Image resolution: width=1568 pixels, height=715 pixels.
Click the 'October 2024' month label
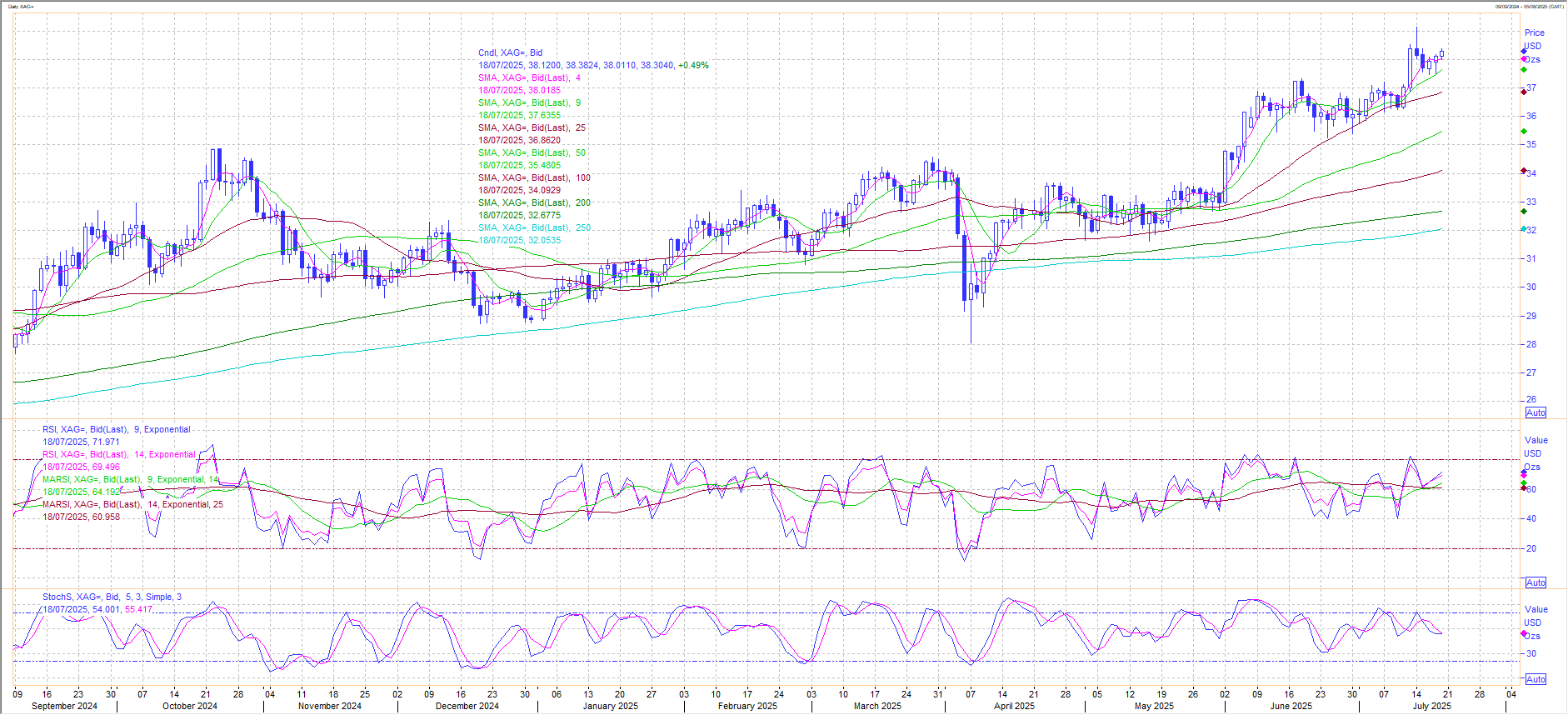coord(190,706)
